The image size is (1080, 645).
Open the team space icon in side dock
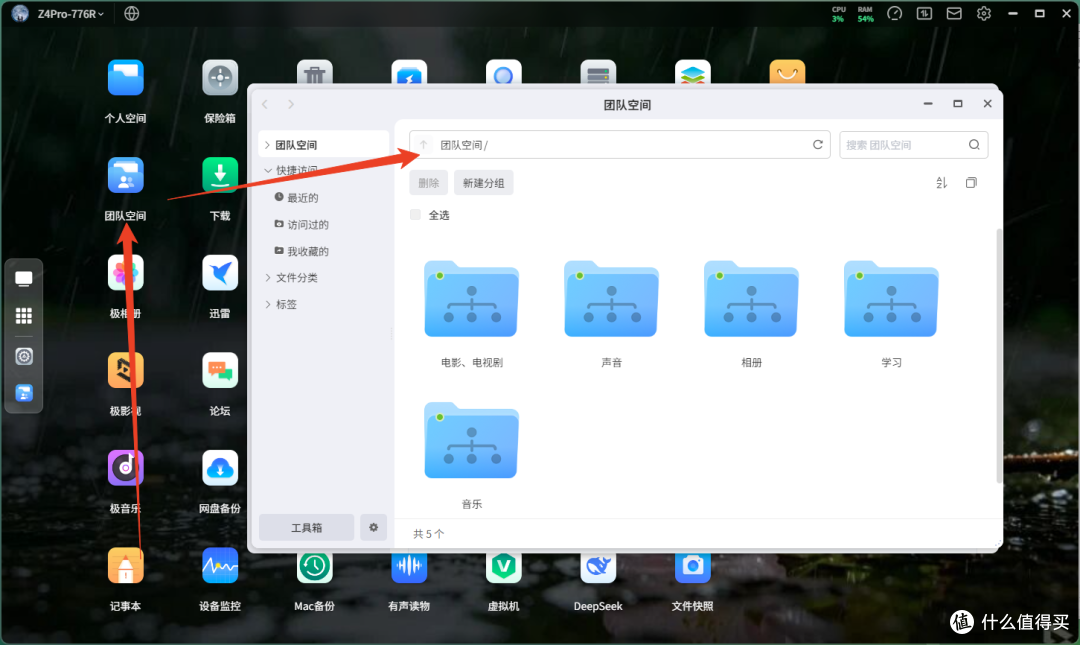23,393
